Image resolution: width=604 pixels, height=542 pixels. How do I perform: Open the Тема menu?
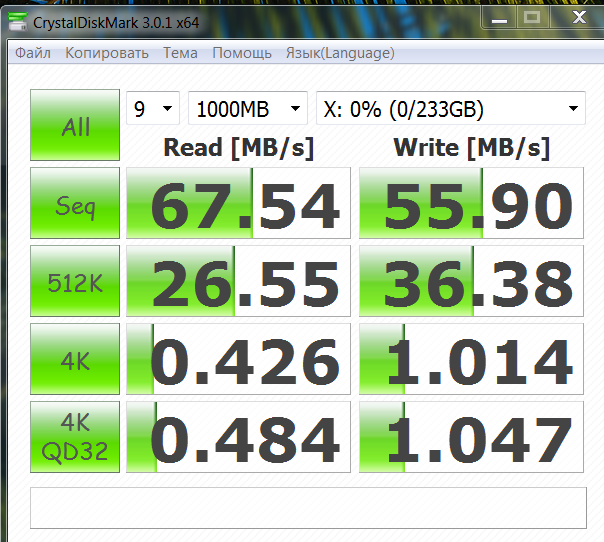[x=180, y=53]
